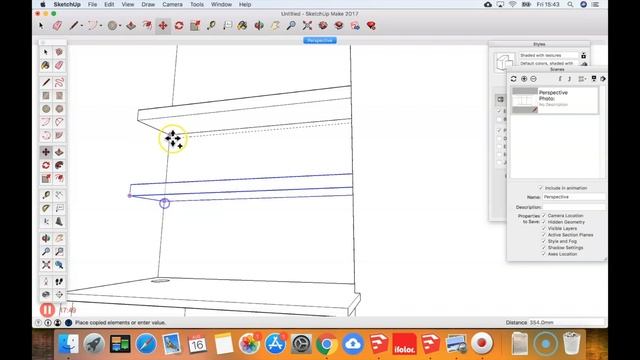Image resolution: width=640 pixels, height=360 pixels.
Task: Open Finder from the Dock
Action: (68, 344)
